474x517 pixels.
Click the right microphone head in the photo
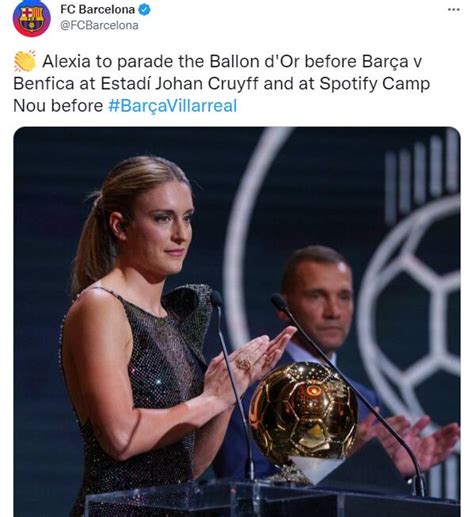[x=279, y=303]
